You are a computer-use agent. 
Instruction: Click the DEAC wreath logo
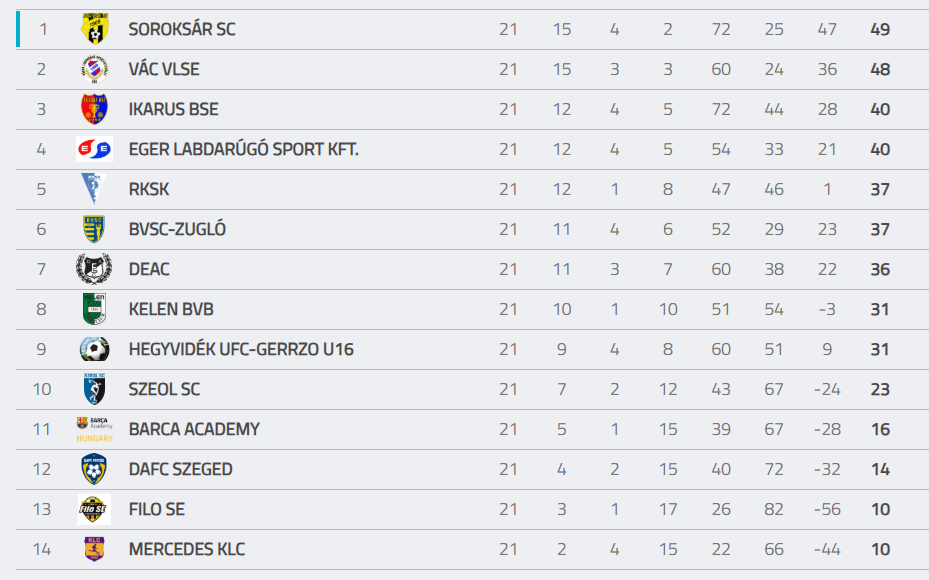(x=94, y=269)
